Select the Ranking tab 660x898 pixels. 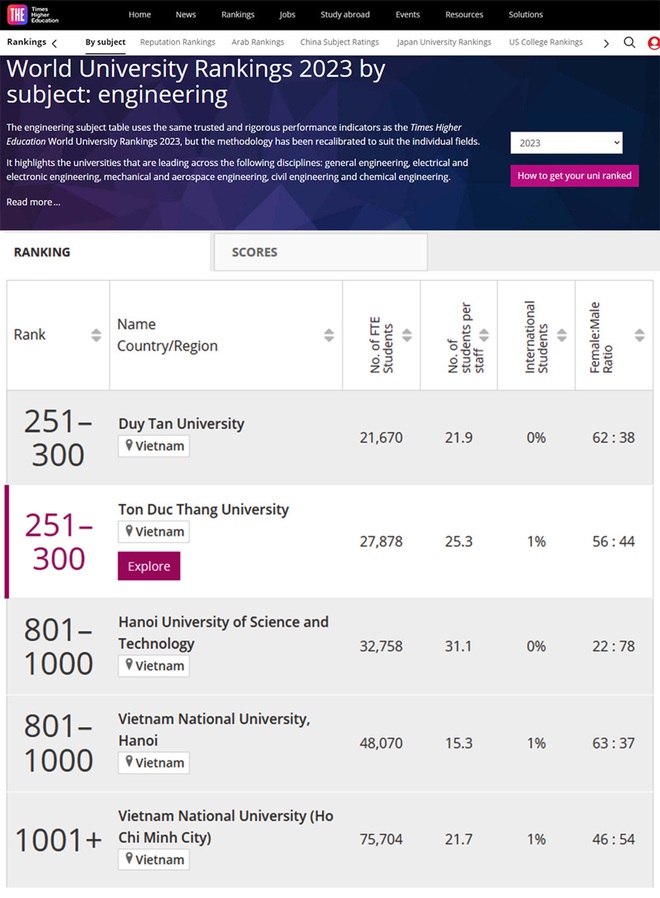point(42,252)
